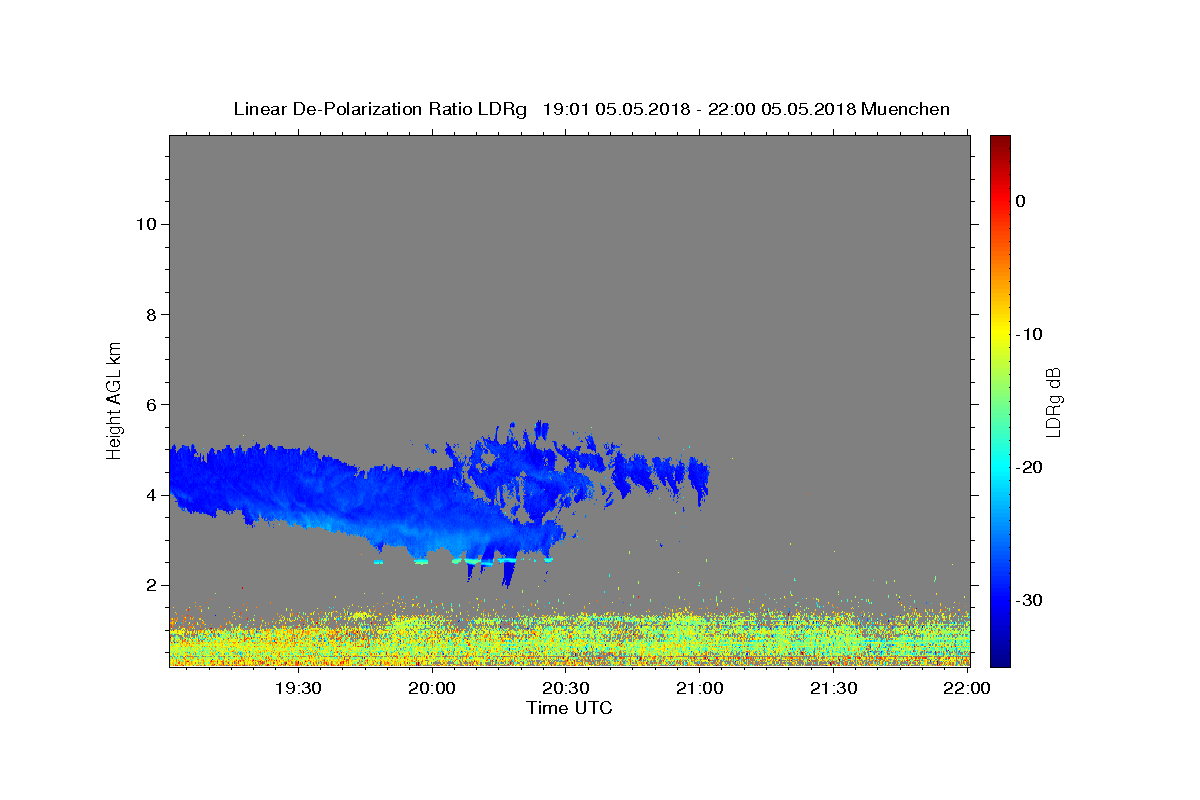The width and height of the screenshot is (1200, 800).
Task: Click the 'Height AGL km' axis label
Action: (115, 399)
